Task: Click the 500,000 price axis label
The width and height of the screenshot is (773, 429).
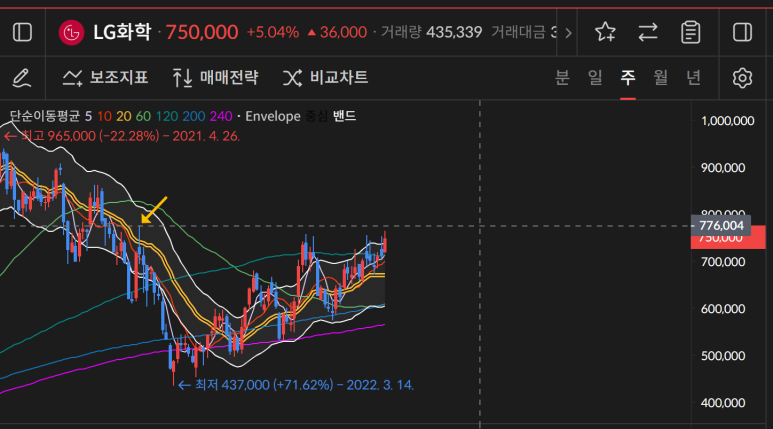Action: click(723, 356)
